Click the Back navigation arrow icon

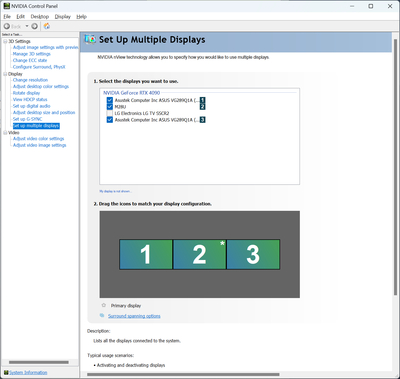tap(7, 26)
